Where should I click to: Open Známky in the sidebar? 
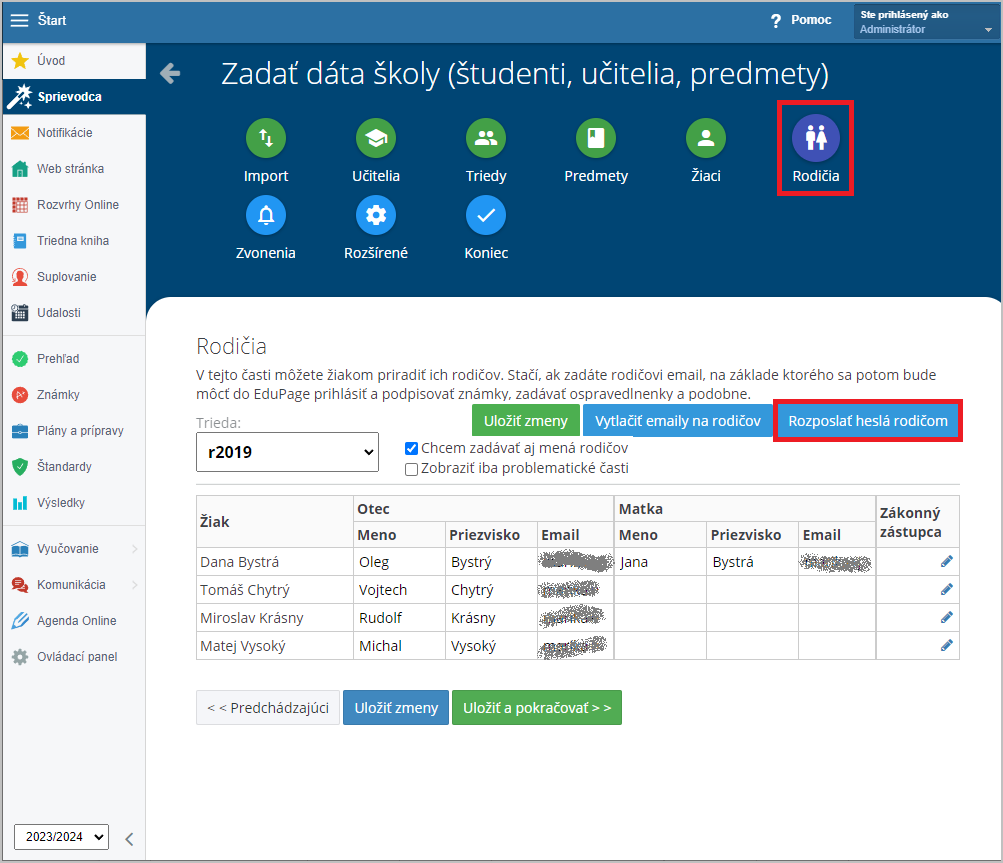(74, 395)
